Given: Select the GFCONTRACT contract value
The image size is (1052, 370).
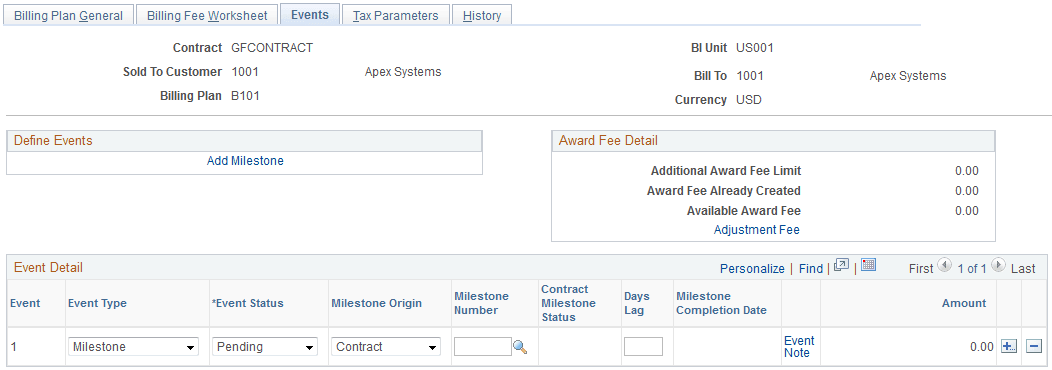Looking at the screenshot, I should pos(272,48).
